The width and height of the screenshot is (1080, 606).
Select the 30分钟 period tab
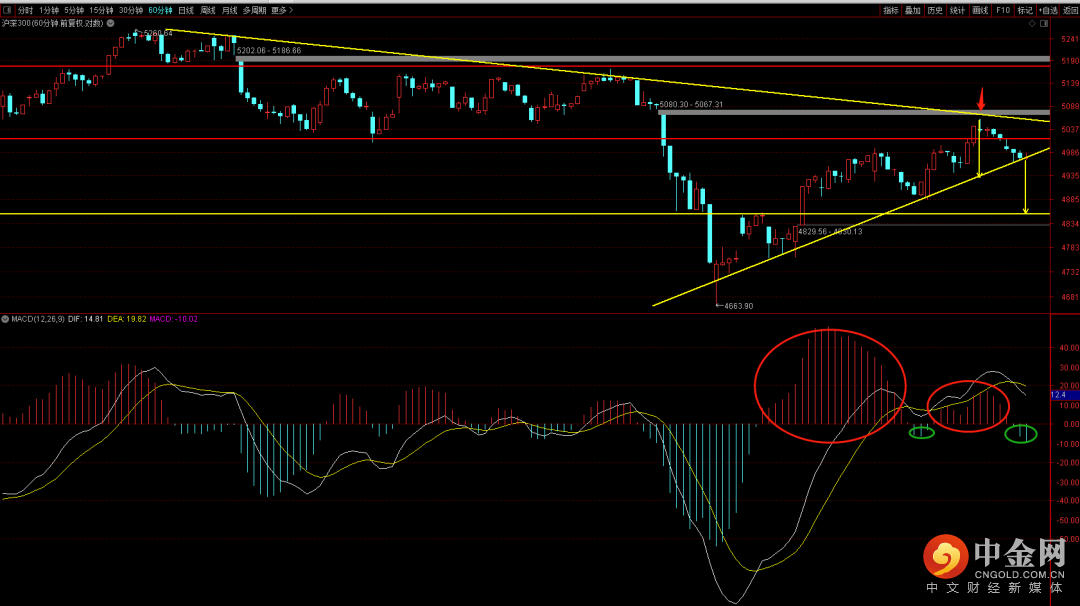[x=131, y=10]
